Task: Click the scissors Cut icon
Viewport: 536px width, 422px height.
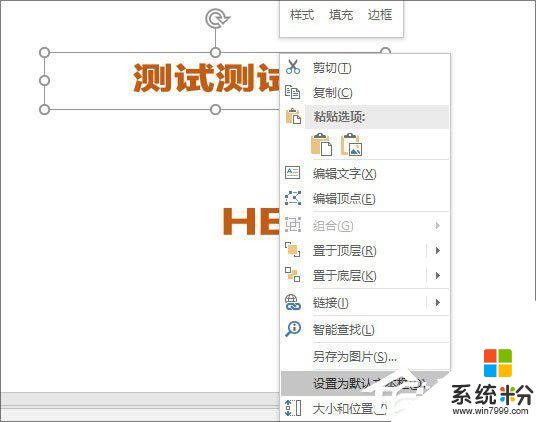Action: pyautogui.click(x=293, y=67)
